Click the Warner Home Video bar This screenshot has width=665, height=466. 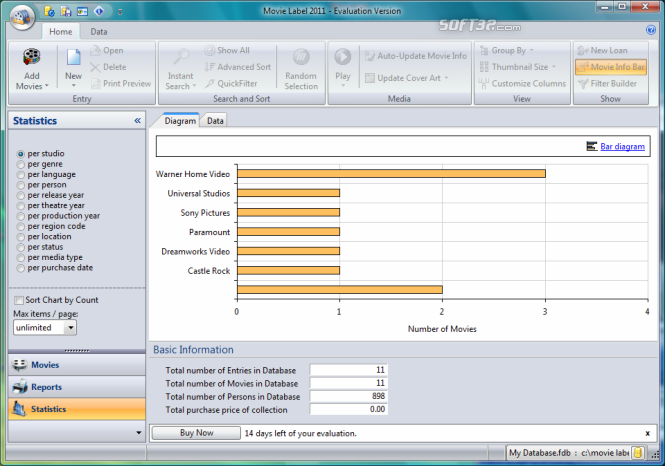click(391, 173)
